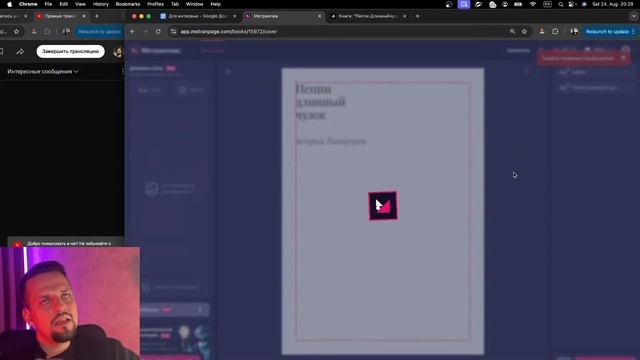Expand tab search dropdown at top right
Viewport: 640px width, 360px height.
tap(633, 16)
